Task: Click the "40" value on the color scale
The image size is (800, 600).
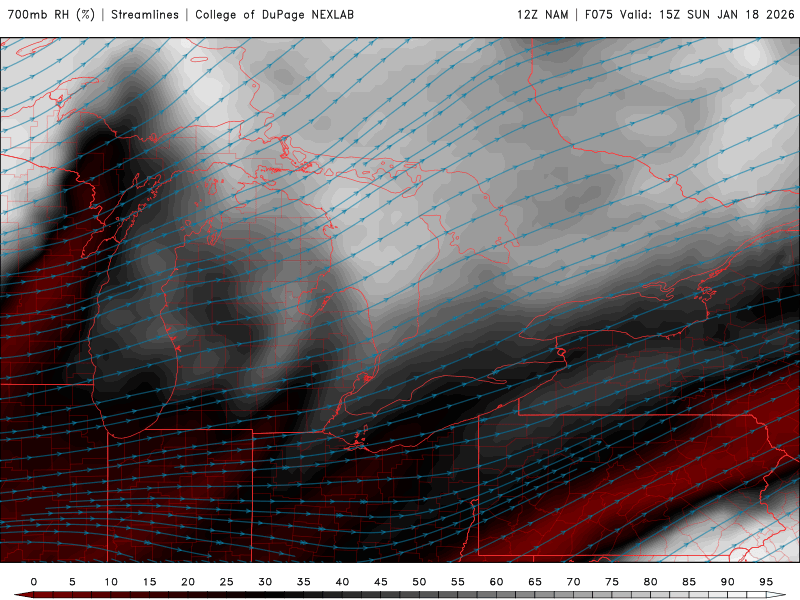Action: tap(342, 582)
